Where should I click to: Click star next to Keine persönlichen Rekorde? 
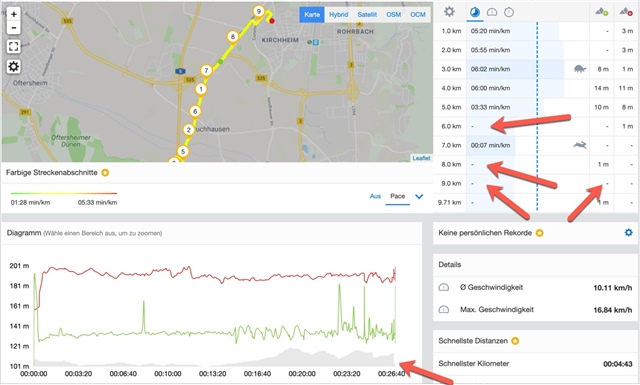pyautogui.click(x=540, y=233)
